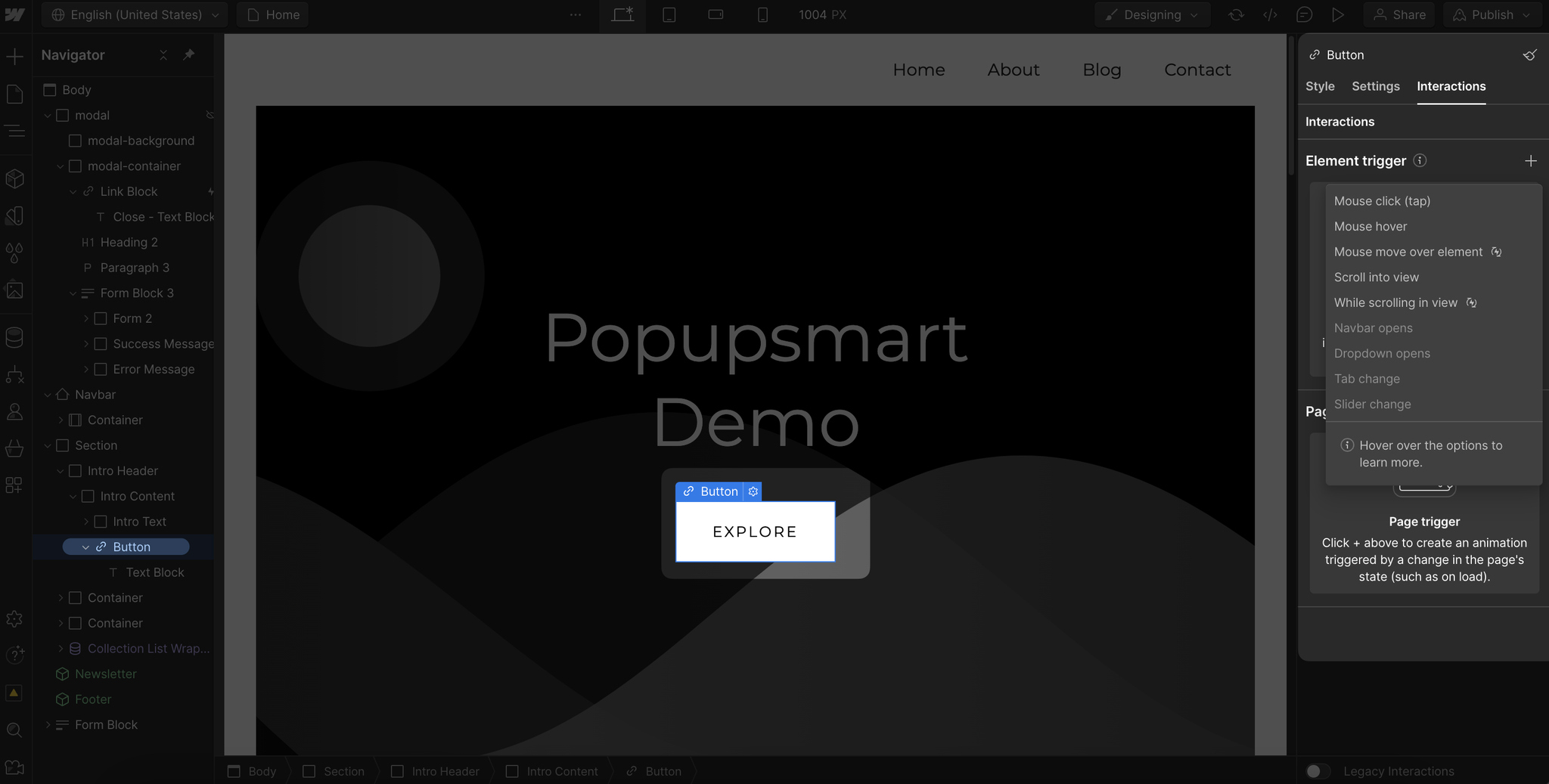The image size is (1549, 784).
Task: Click the Webflow logo menu icon
Action: (x=14, y=14)
